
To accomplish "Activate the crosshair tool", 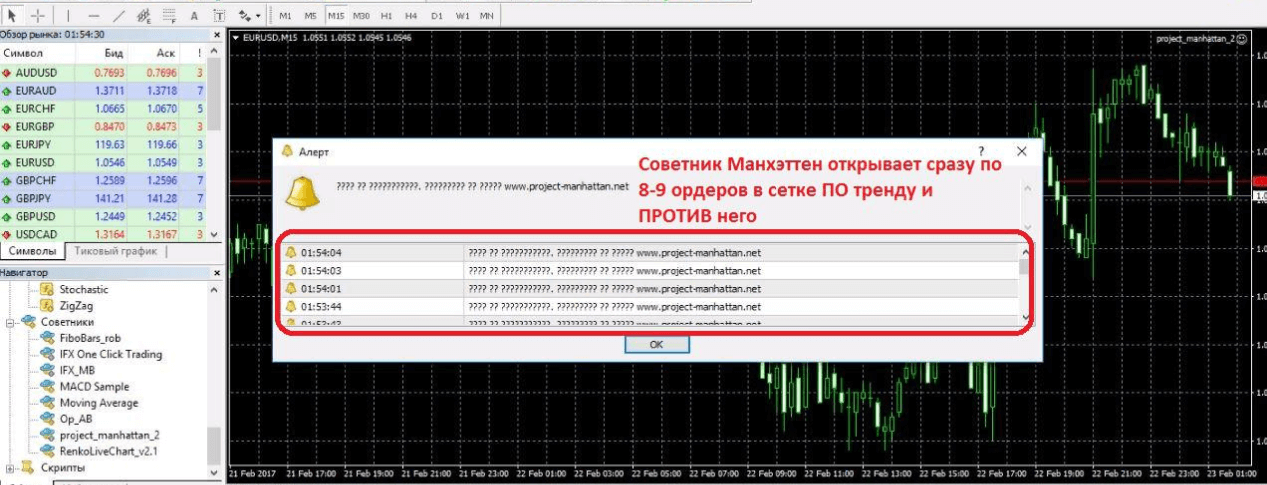I will click(x=37, y=15).
